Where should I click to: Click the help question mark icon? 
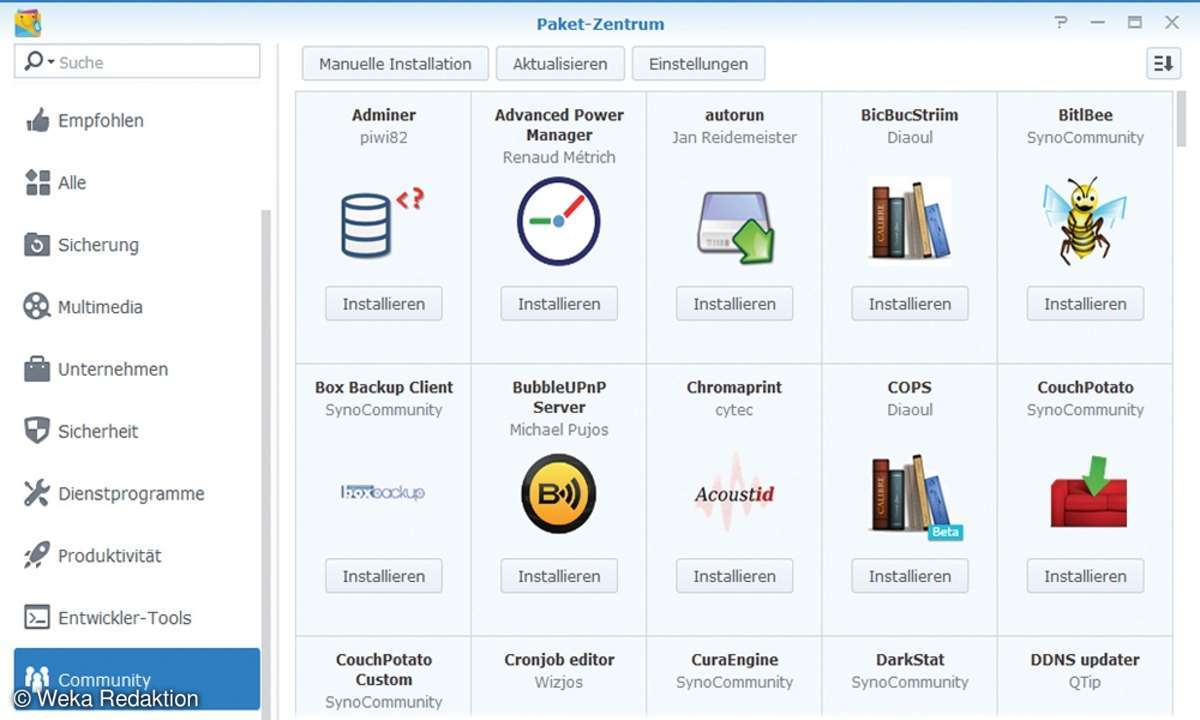[1061, 23]
